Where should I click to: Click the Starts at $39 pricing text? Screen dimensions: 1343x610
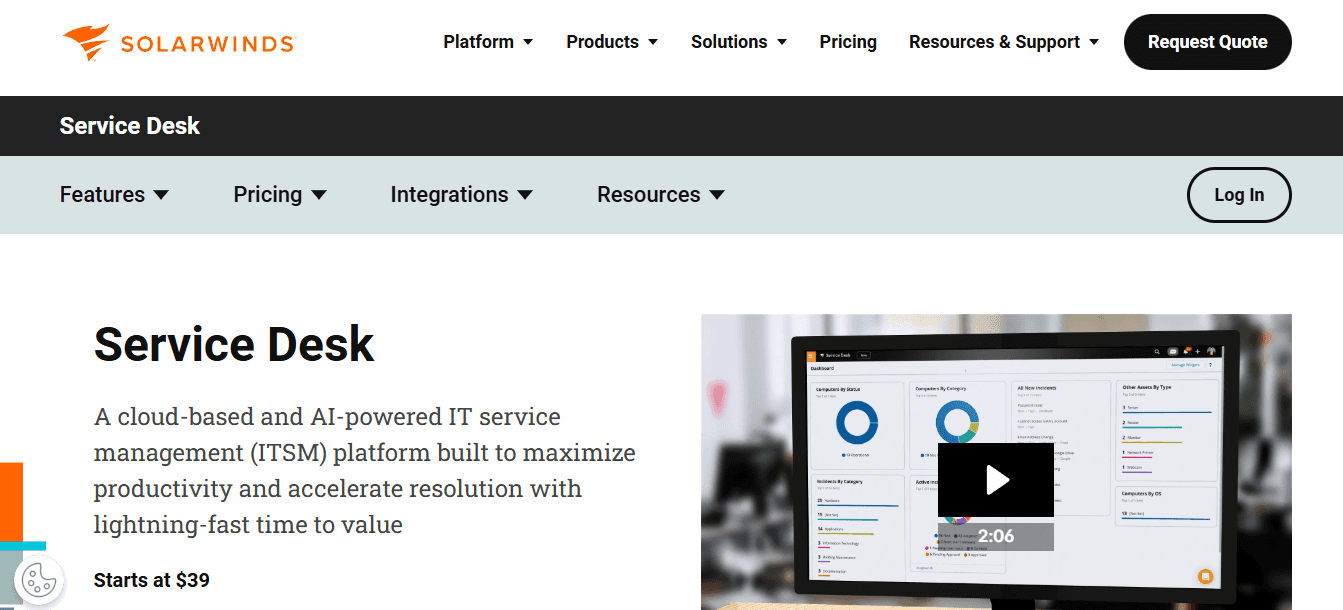click(151, 580)
